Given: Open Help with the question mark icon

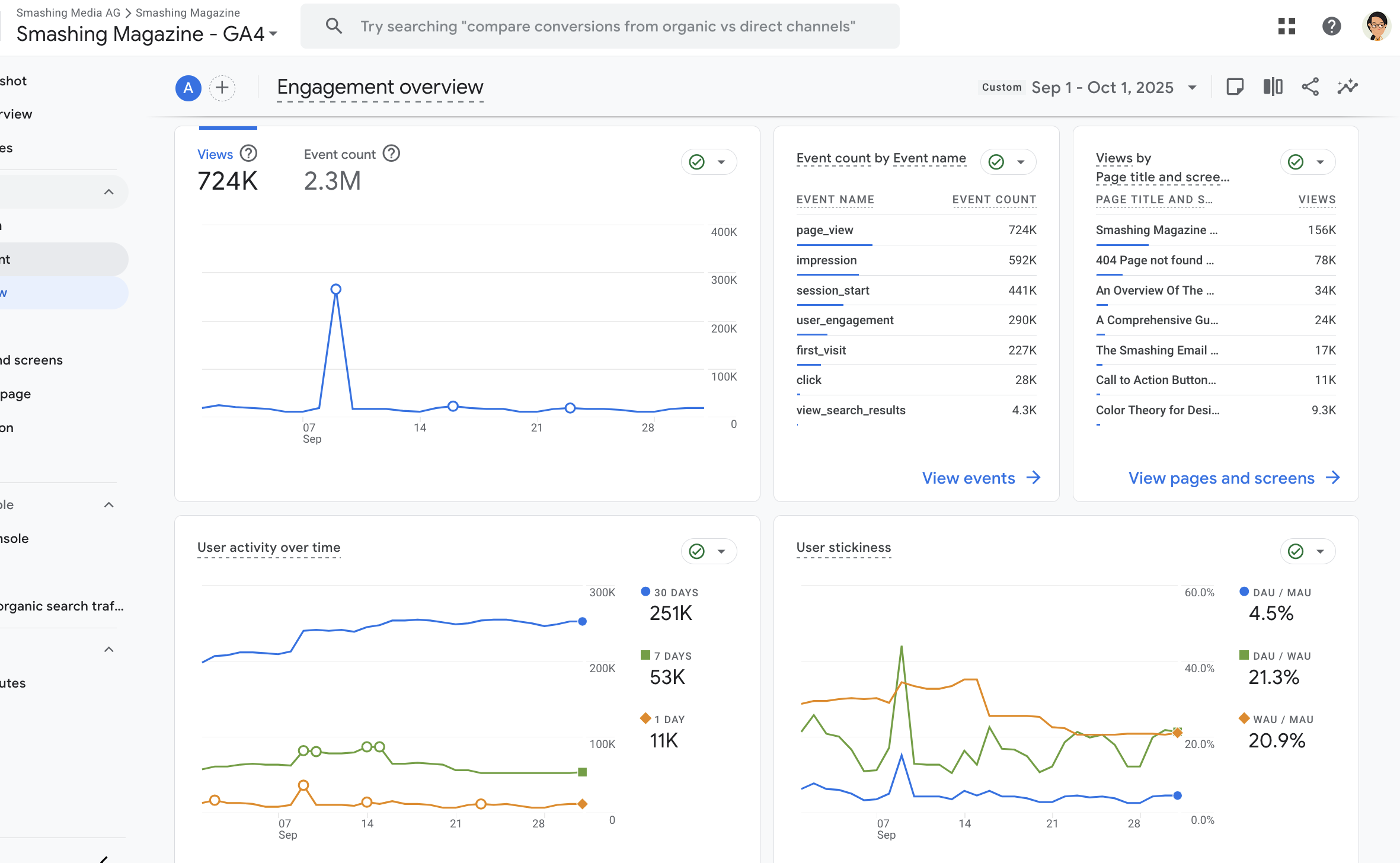Looking at the screenshot, I should pos(1331,26).
